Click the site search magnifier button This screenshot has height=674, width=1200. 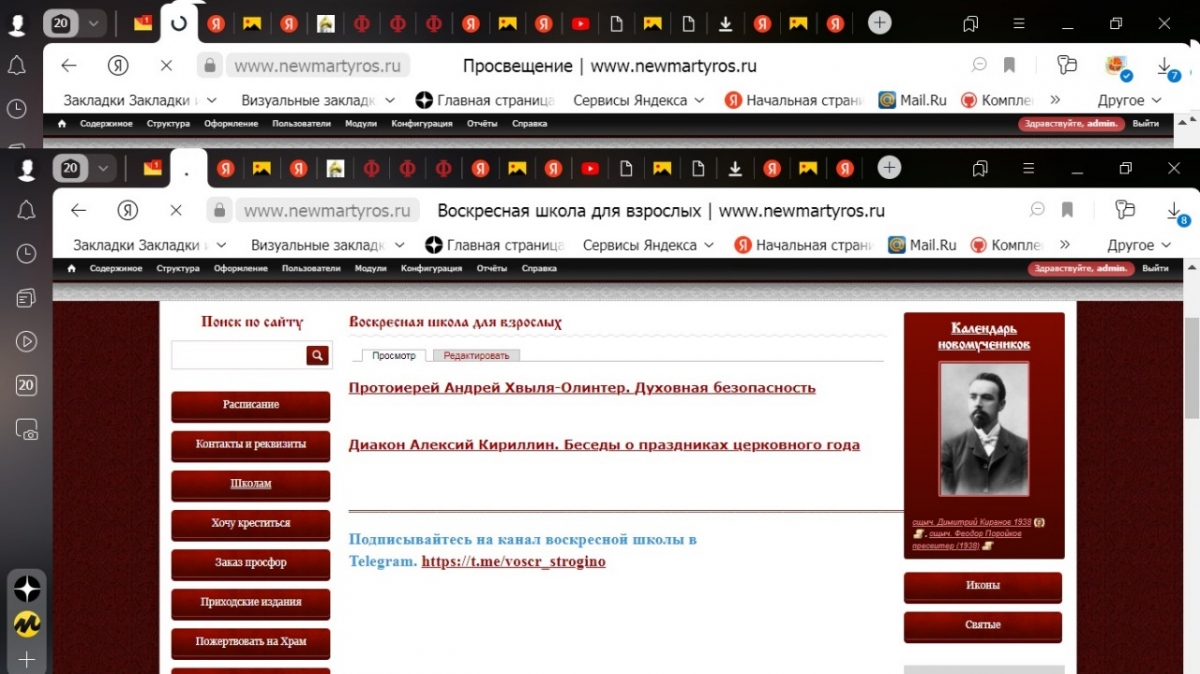tap(317, 355)
